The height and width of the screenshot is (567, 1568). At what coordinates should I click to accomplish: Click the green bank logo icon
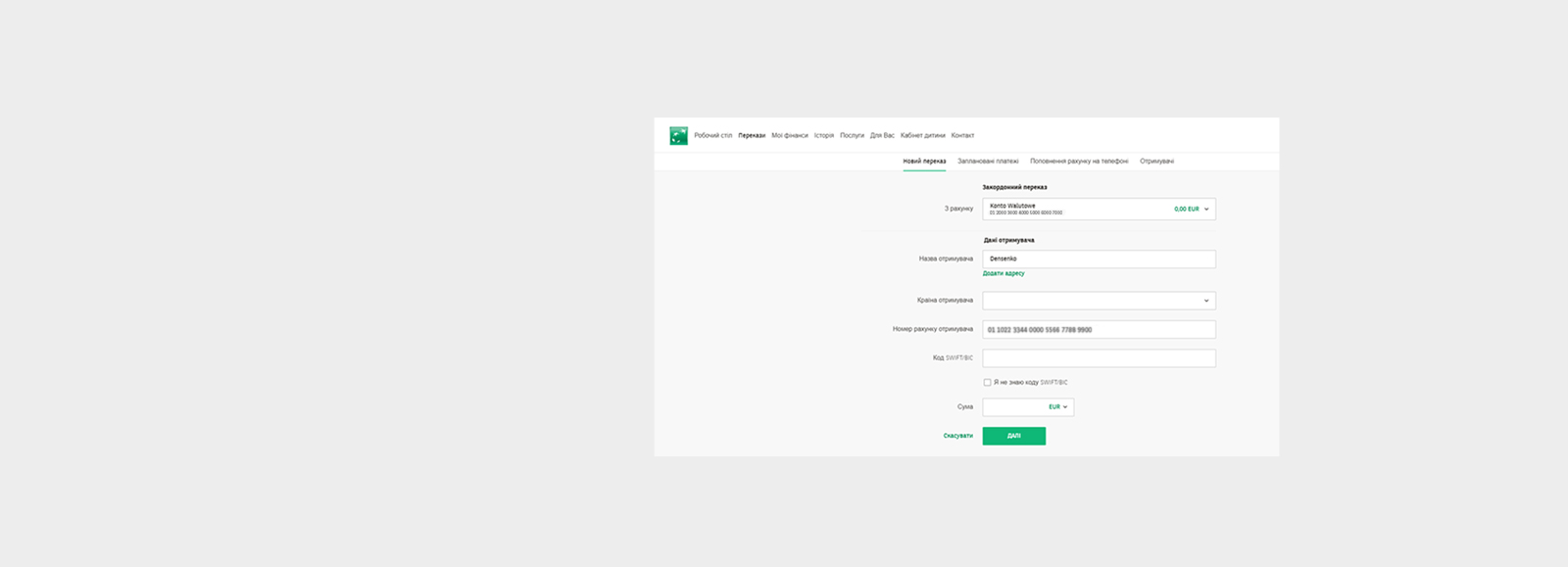(x=678, y=136)
